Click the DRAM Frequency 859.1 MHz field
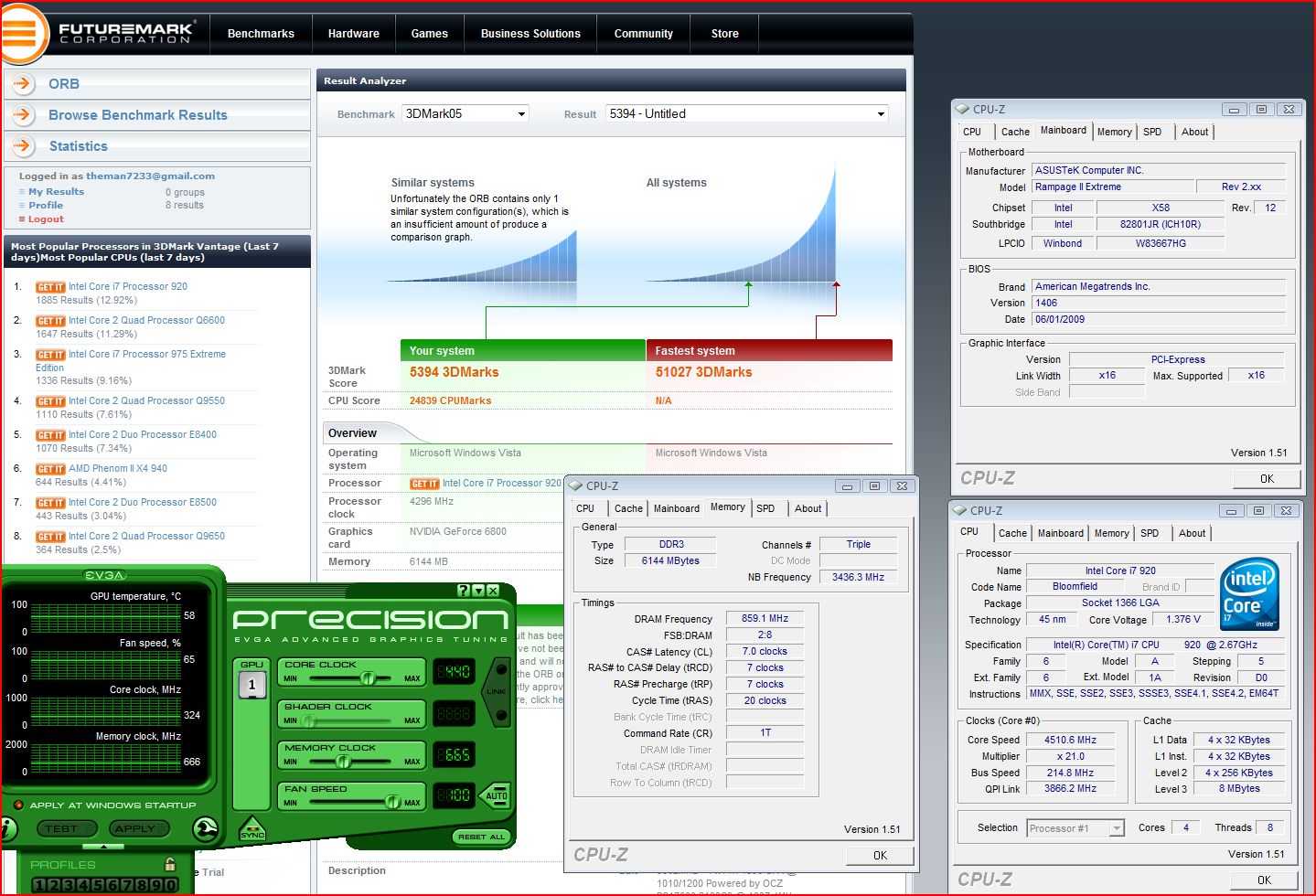The height and width of the screenshot is (896, 1316). 765,618
